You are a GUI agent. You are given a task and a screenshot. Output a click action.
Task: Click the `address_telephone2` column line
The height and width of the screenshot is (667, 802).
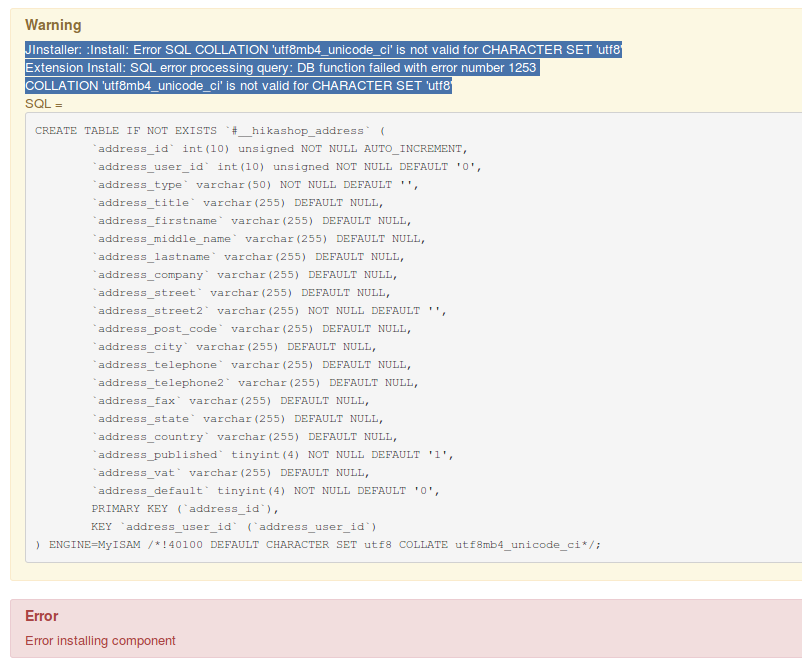pos(255,383)
